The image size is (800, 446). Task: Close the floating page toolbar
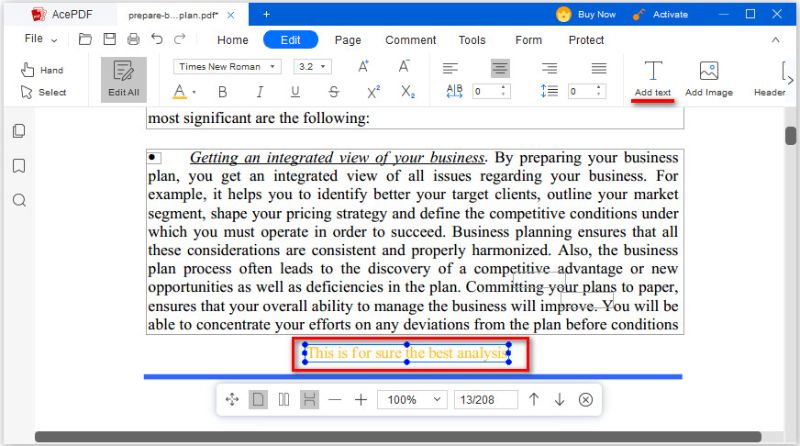coord(586,400)
